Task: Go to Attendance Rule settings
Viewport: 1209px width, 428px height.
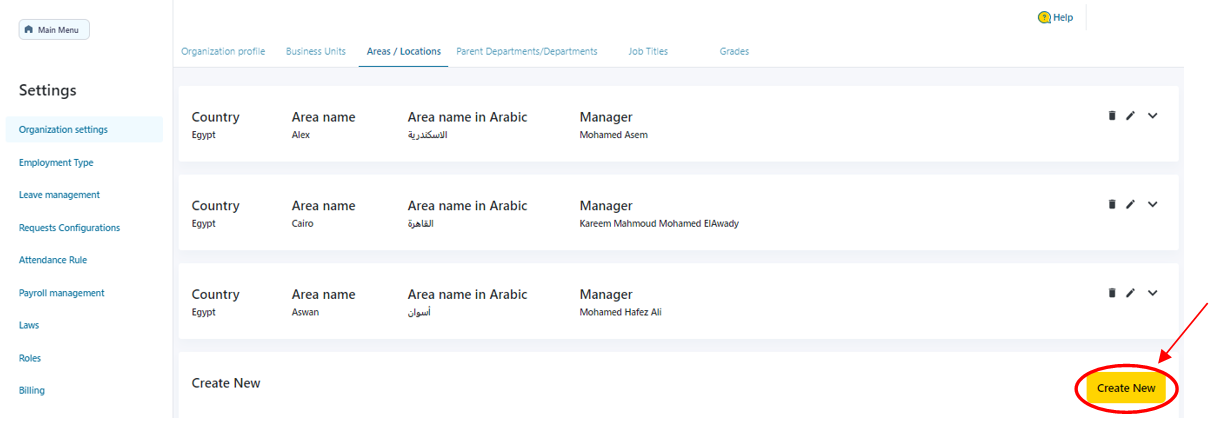Action: pos(52,260)
